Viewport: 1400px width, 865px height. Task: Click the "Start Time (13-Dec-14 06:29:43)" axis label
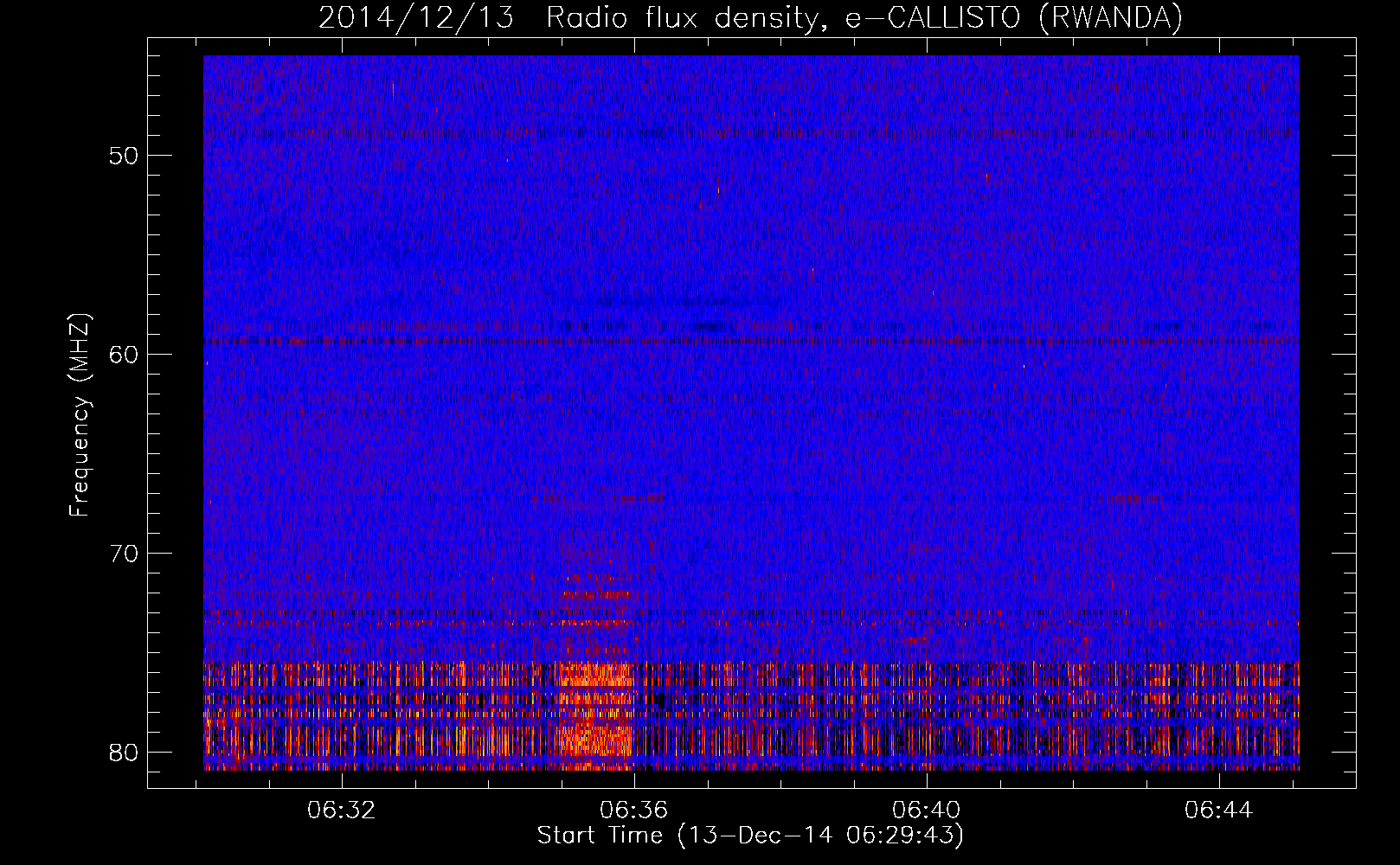click(x=750, y=836)
